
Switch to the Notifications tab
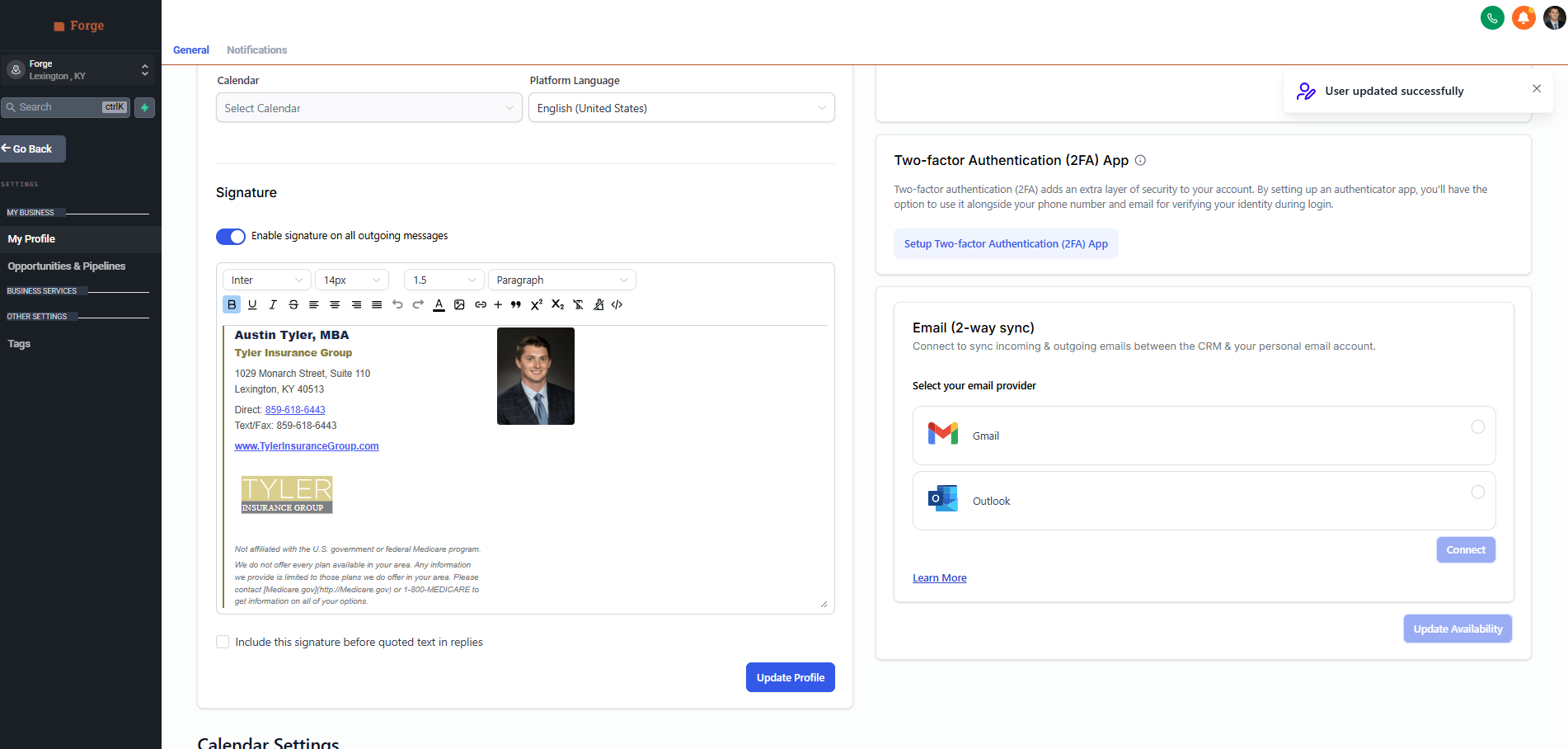(257, 50)
